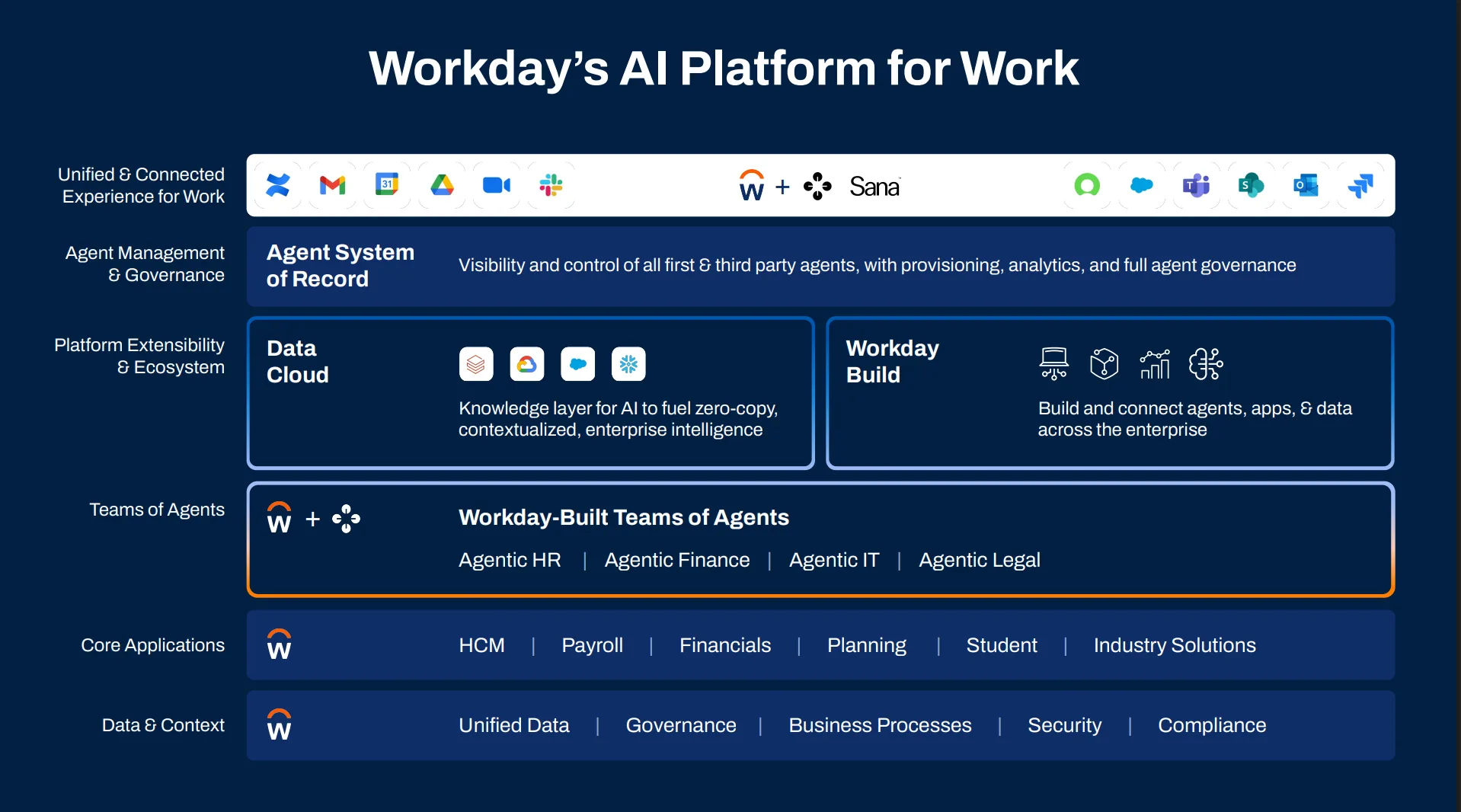Image resolution: width=1461 pixels, height=812 pixels.
Task: Select the Build and connect agents description
Action: click(x=1194, y=419)
